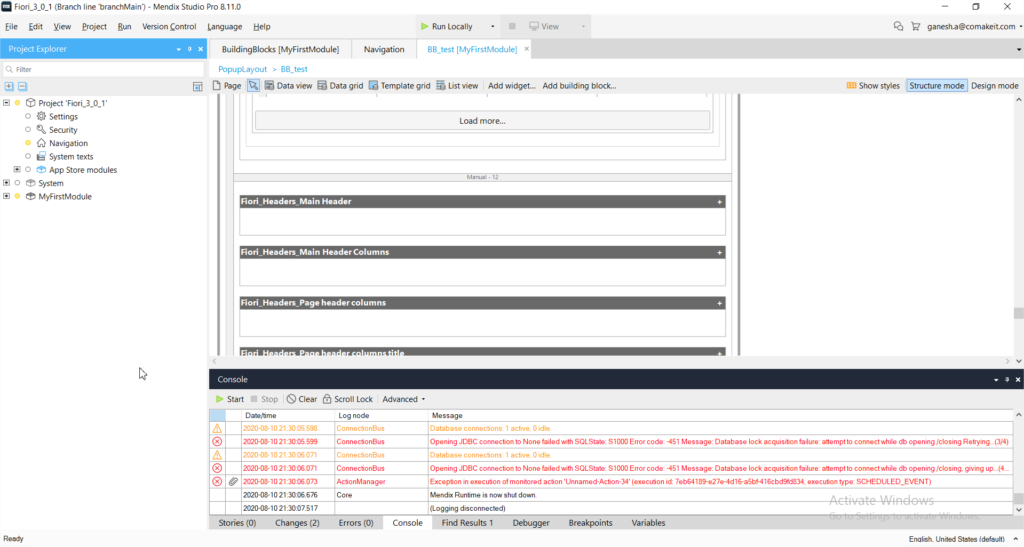Open the document tabs list dropdown
Viewport: 1024px width, 547px height.
coord(1019,50)
